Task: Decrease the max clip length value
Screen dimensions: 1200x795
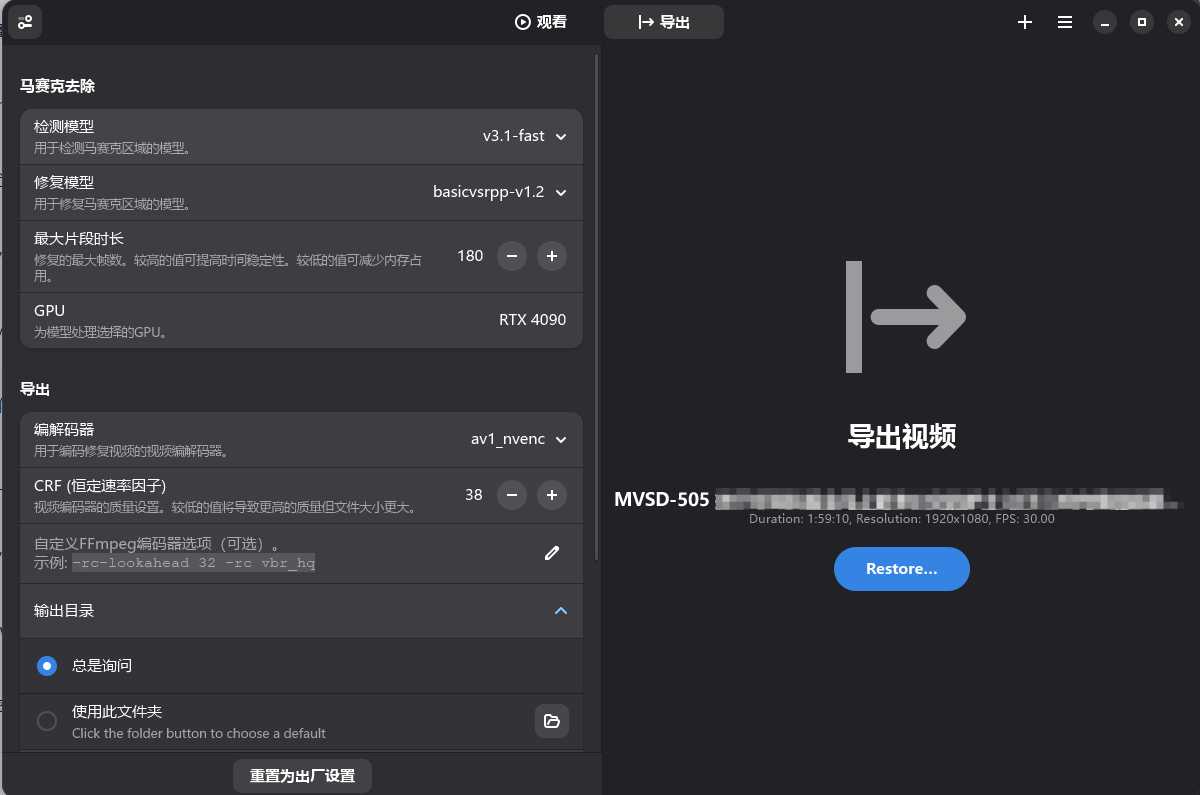Action: coord(511,256)
